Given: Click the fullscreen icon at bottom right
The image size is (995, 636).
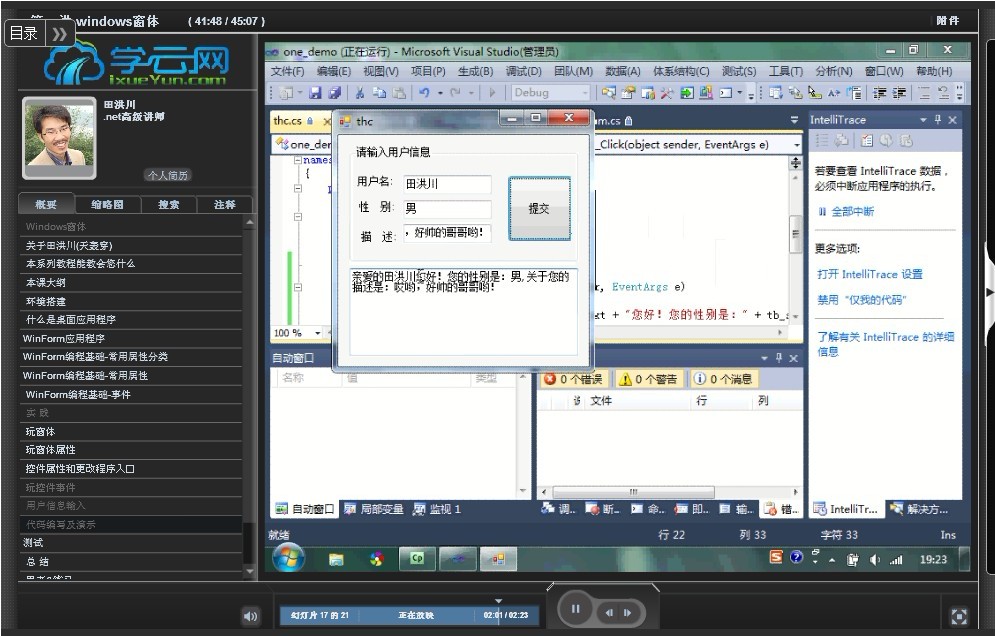Looking at the screenshot, I should [x=958, y=616].
